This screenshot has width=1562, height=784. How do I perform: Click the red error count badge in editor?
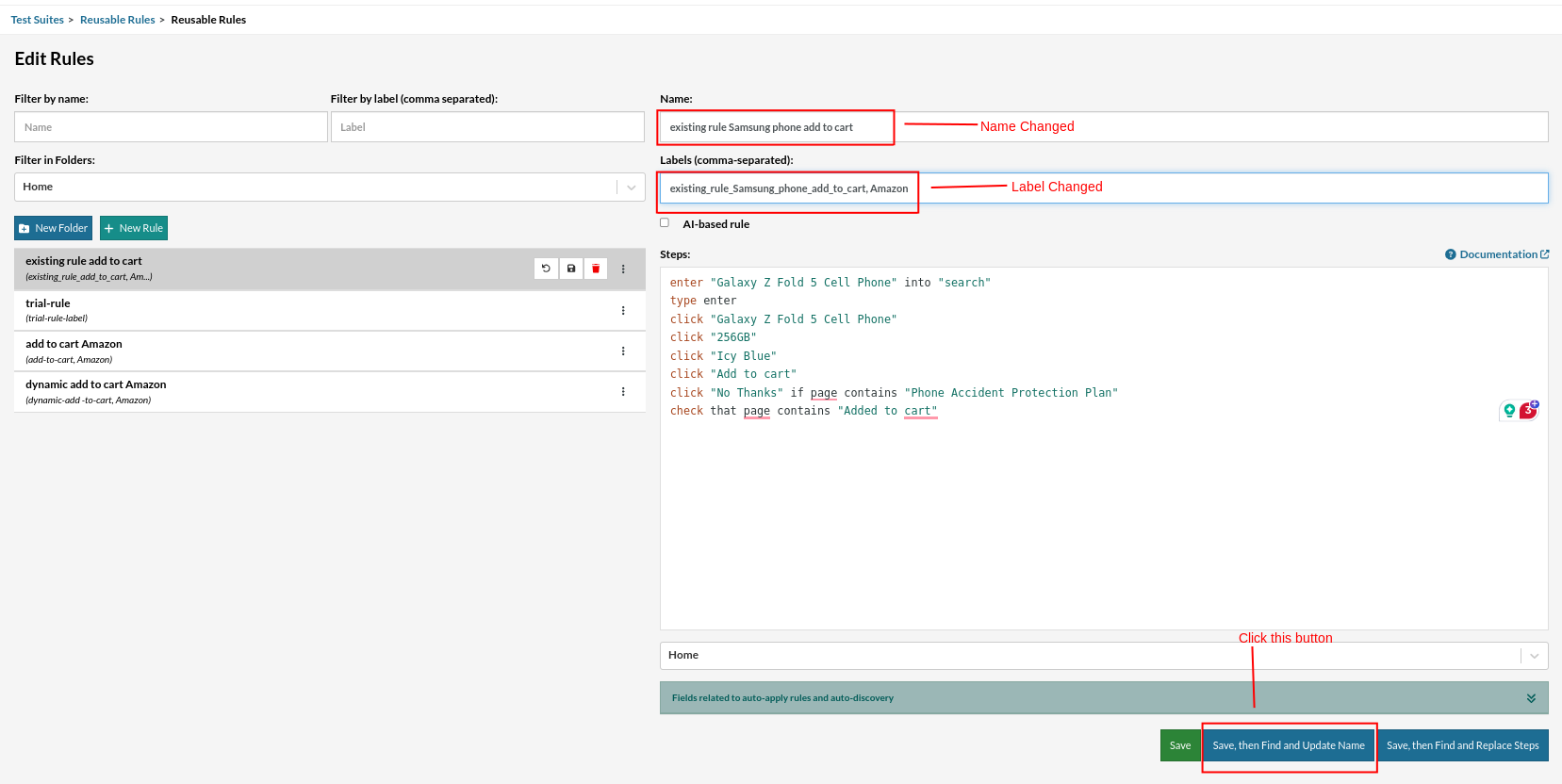(1528, 410)
